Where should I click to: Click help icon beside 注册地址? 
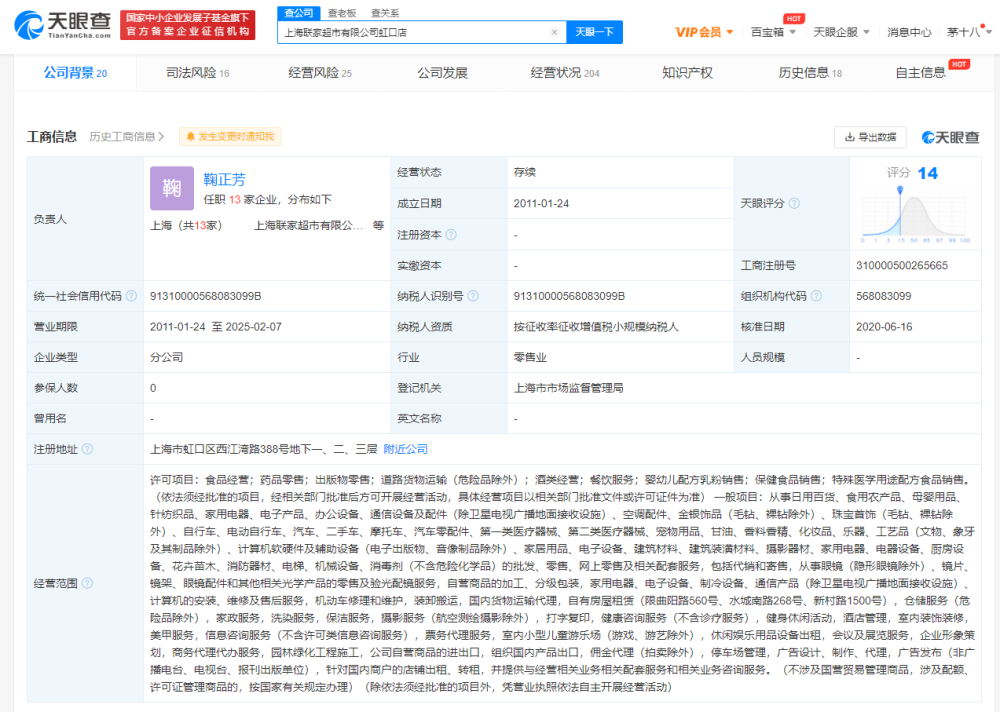tap(87, 449)
